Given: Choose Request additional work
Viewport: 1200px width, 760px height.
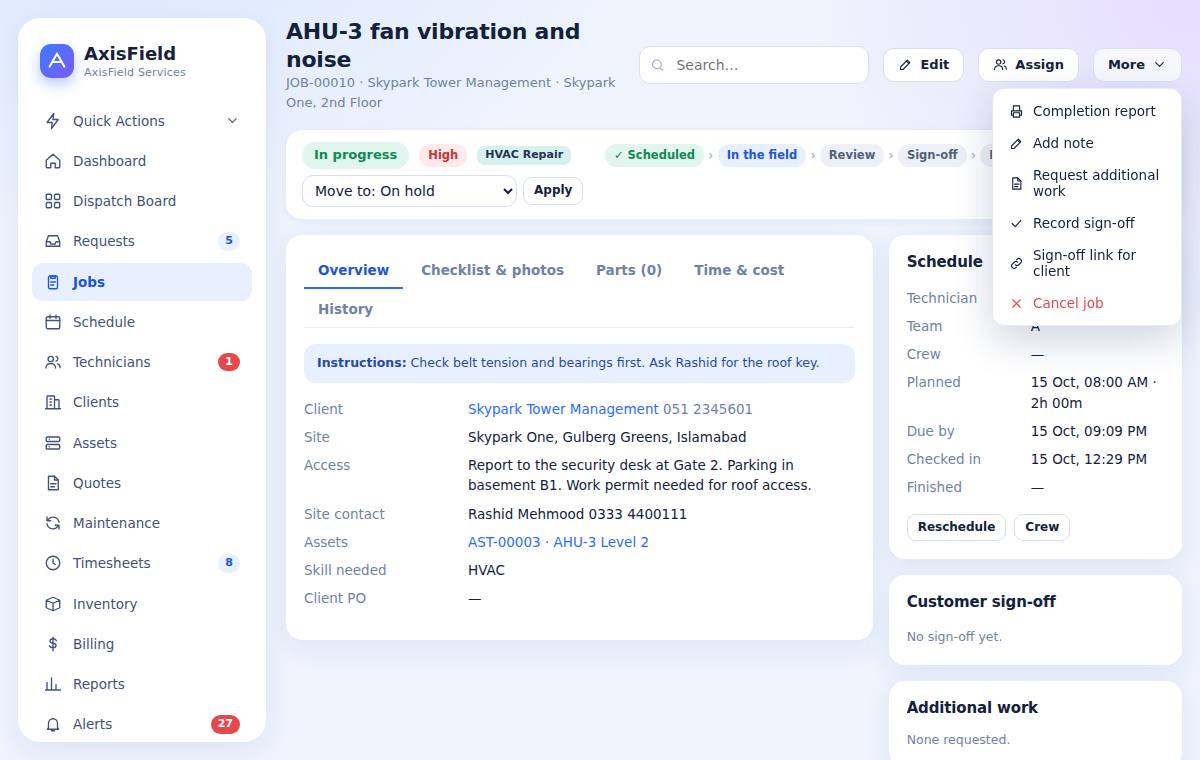Looking at the screenshot, I should click(x=1087, y=183).
